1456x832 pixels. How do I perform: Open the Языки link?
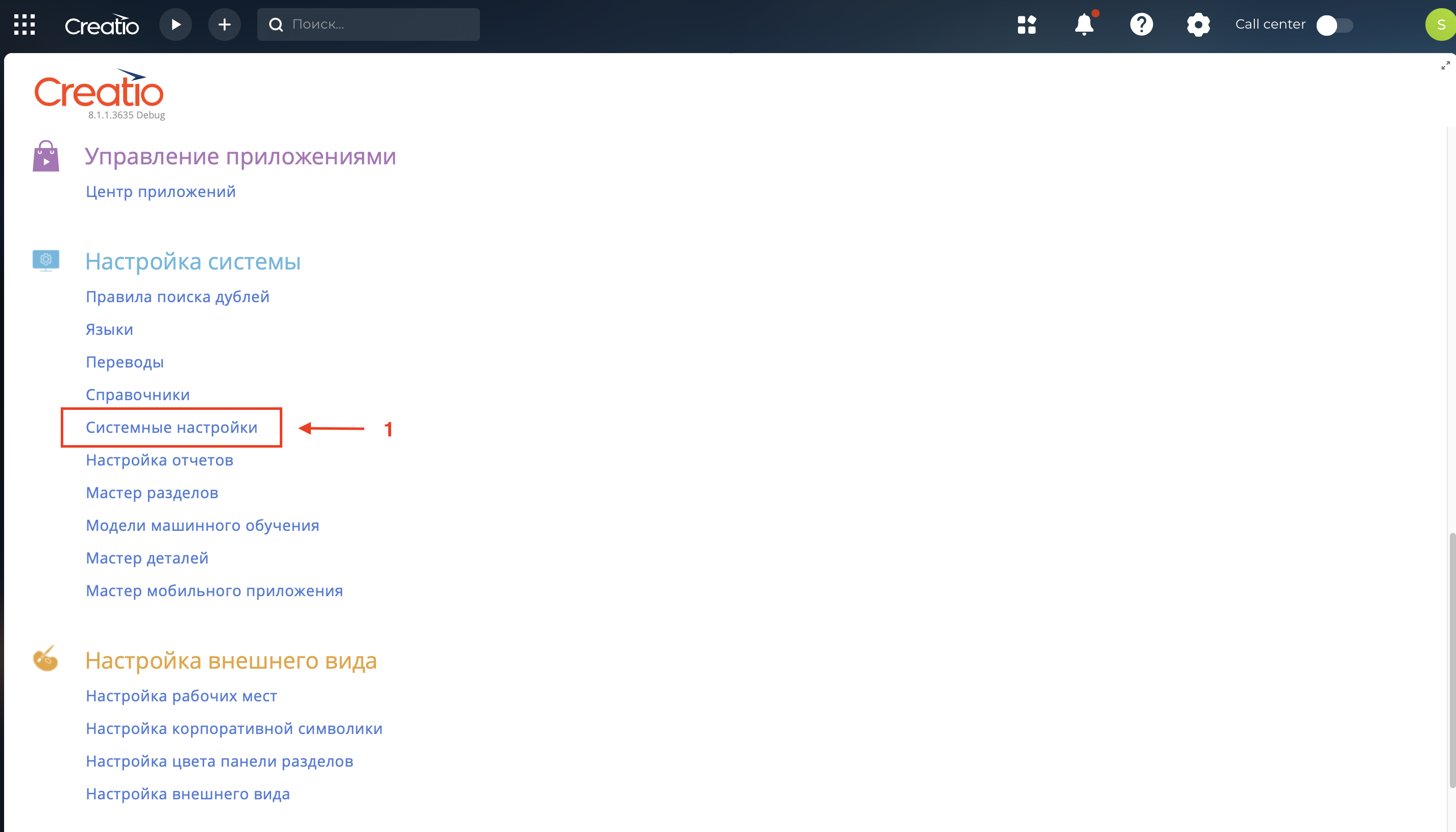tap(109, 329)
